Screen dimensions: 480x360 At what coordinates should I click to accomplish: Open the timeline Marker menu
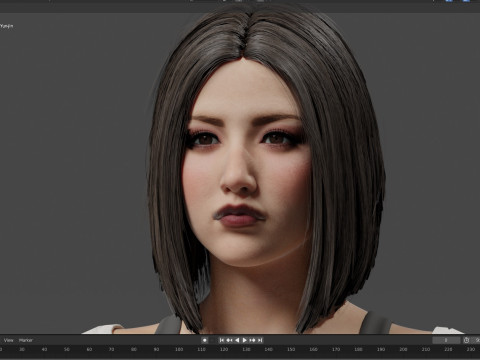[26, 340]
